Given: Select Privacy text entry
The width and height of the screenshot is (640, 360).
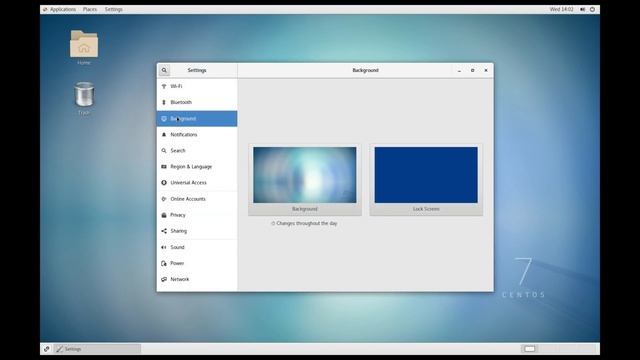Looking at the screenshot, I should coord(178,215).
